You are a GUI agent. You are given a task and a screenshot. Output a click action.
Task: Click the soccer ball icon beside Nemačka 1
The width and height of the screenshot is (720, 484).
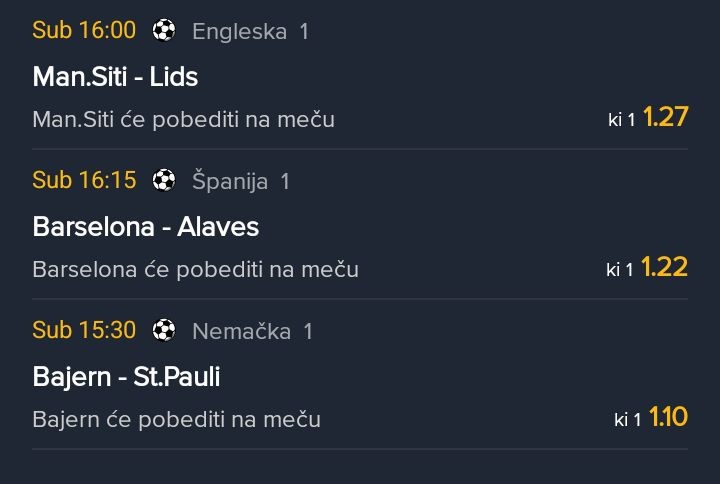click(x=164, y=330)
